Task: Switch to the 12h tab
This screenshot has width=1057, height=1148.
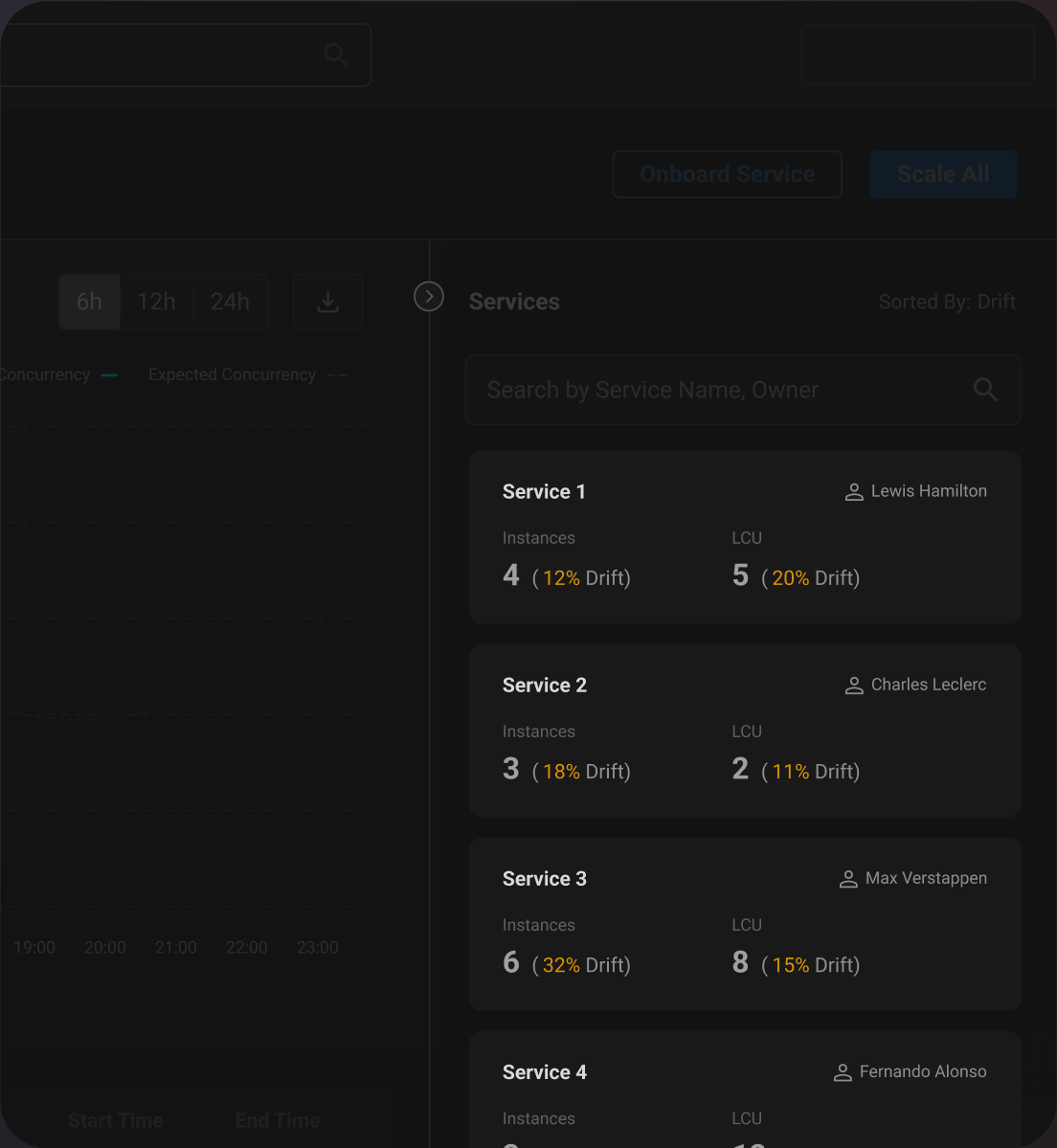Action: point(156,302)
